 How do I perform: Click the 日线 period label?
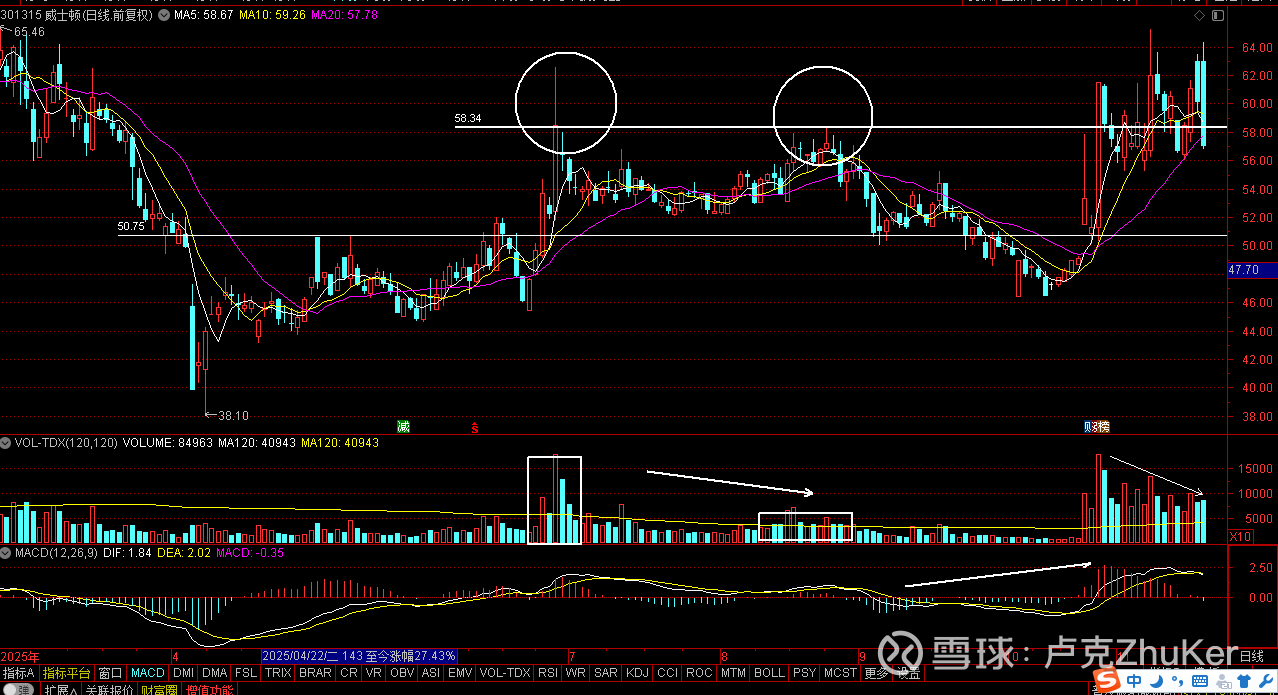(1252, 657)
